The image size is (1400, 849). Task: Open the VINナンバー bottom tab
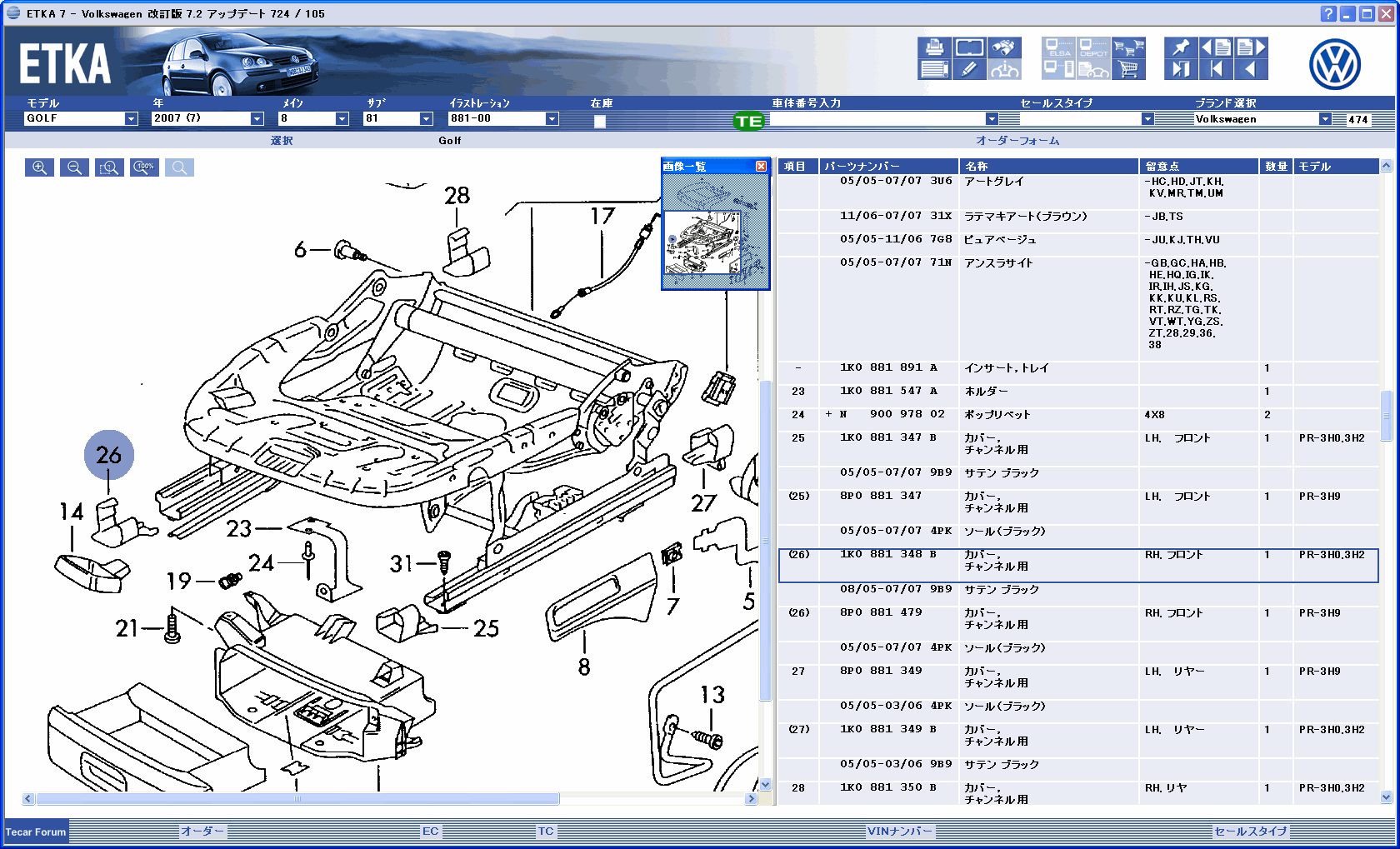900,832
